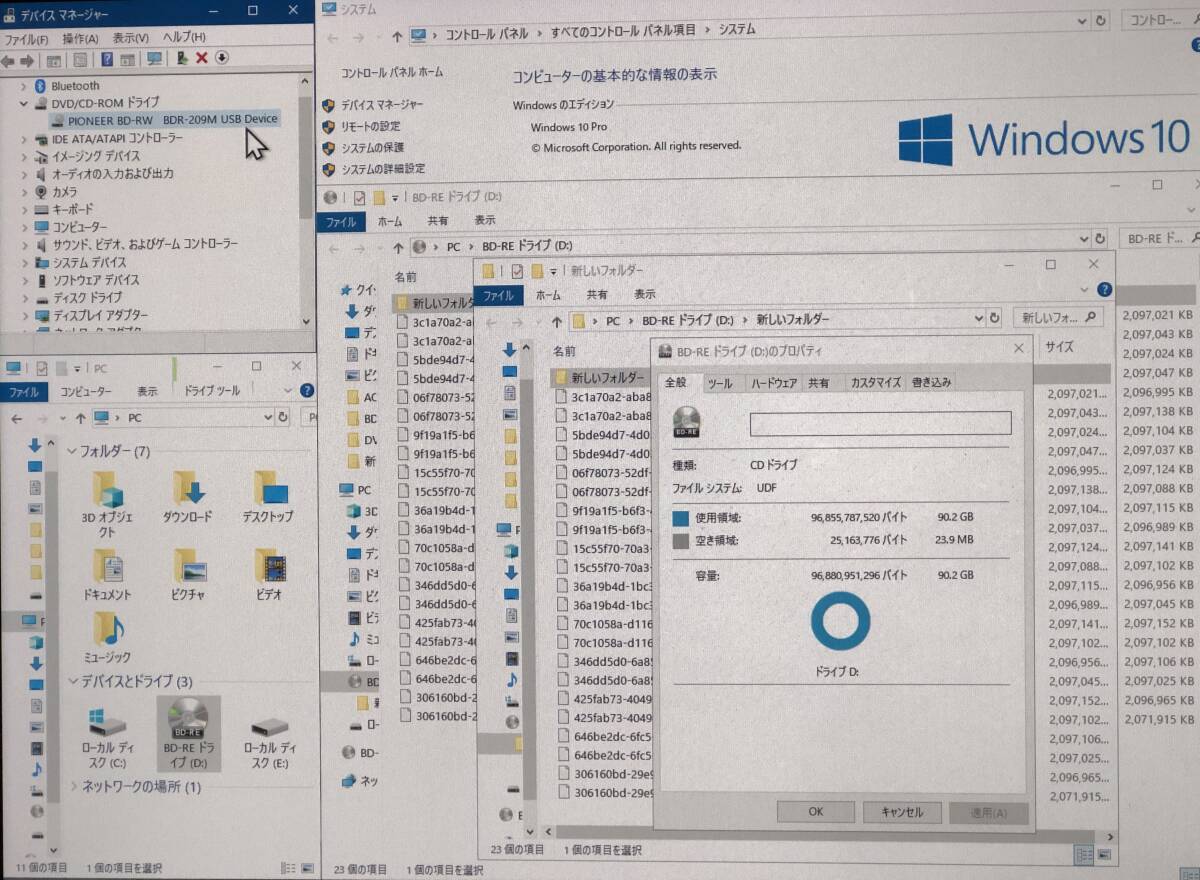Click すべてのコントロール パネル項目 breadcrumb
Viewport: 1200px width, 880px height.
pyautogui.click(x=623, y=31)
